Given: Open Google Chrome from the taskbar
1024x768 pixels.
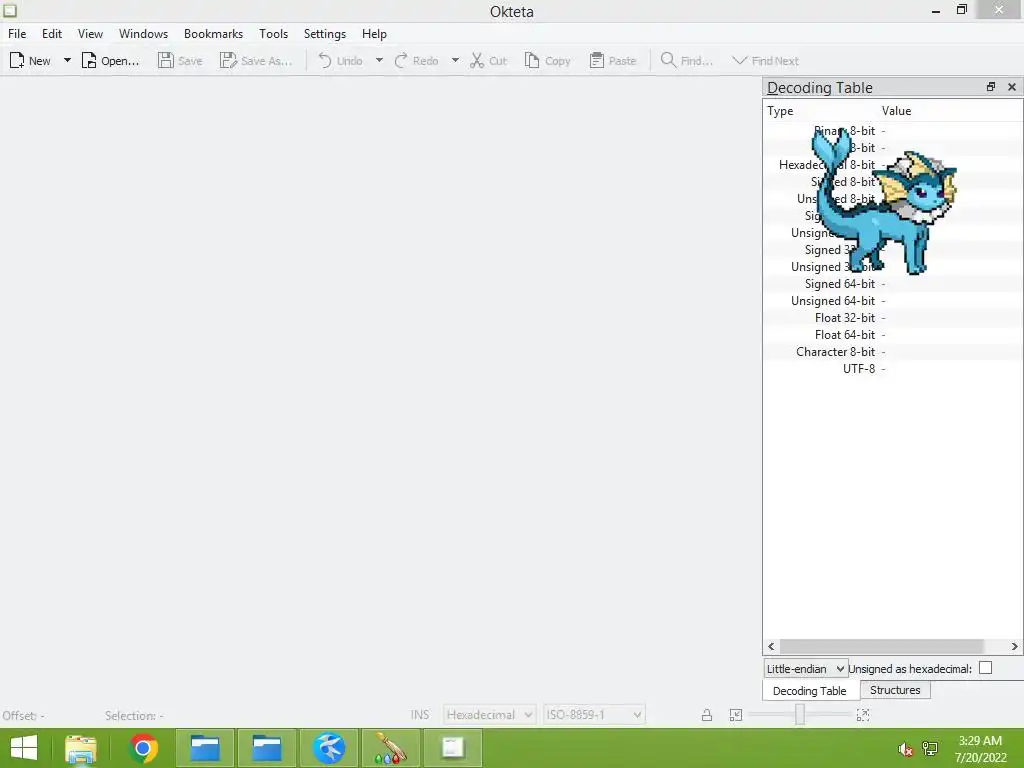Looking at the screenshot, I should [x=143, y=748].
